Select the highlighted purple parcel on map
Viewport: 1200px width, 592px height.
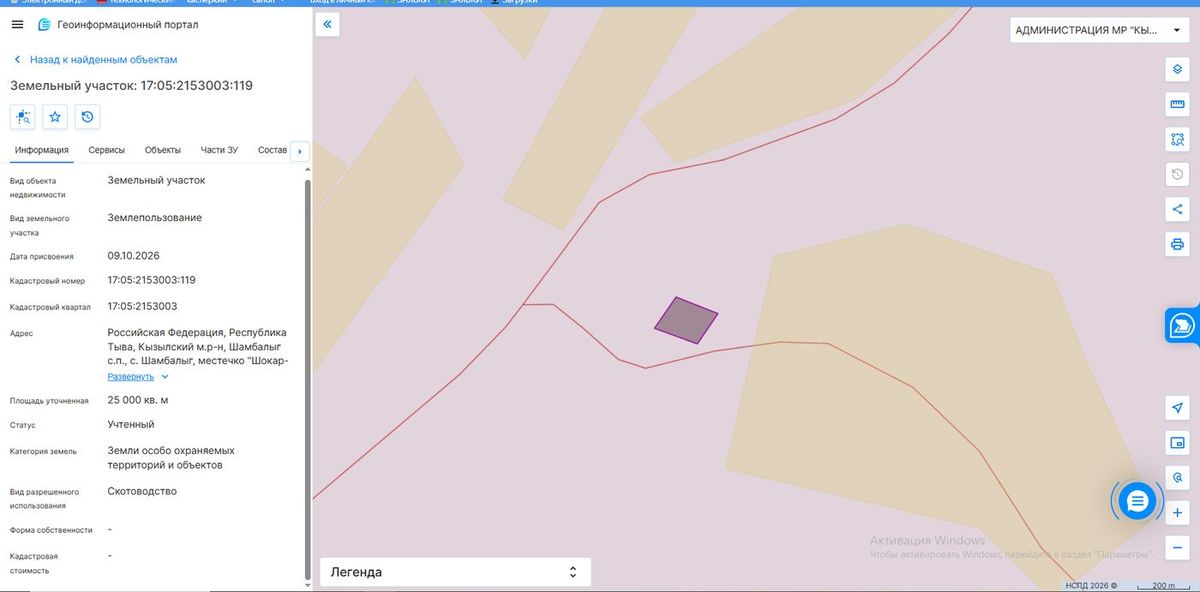[x=686, y=320]
